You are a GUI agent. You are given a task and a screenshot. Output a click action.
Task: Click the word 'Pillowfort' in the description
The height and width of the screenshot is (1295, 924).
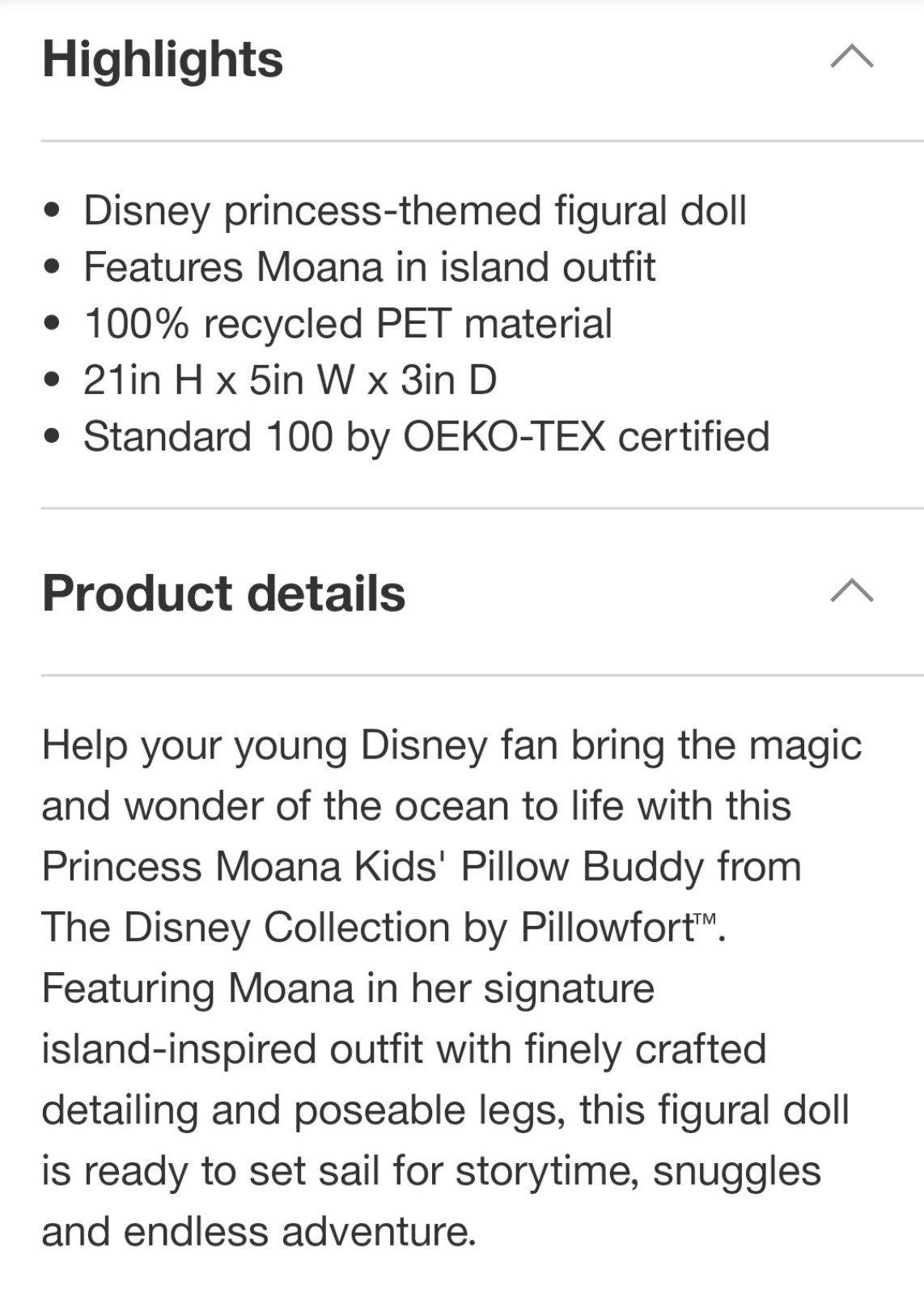(608, 927)
